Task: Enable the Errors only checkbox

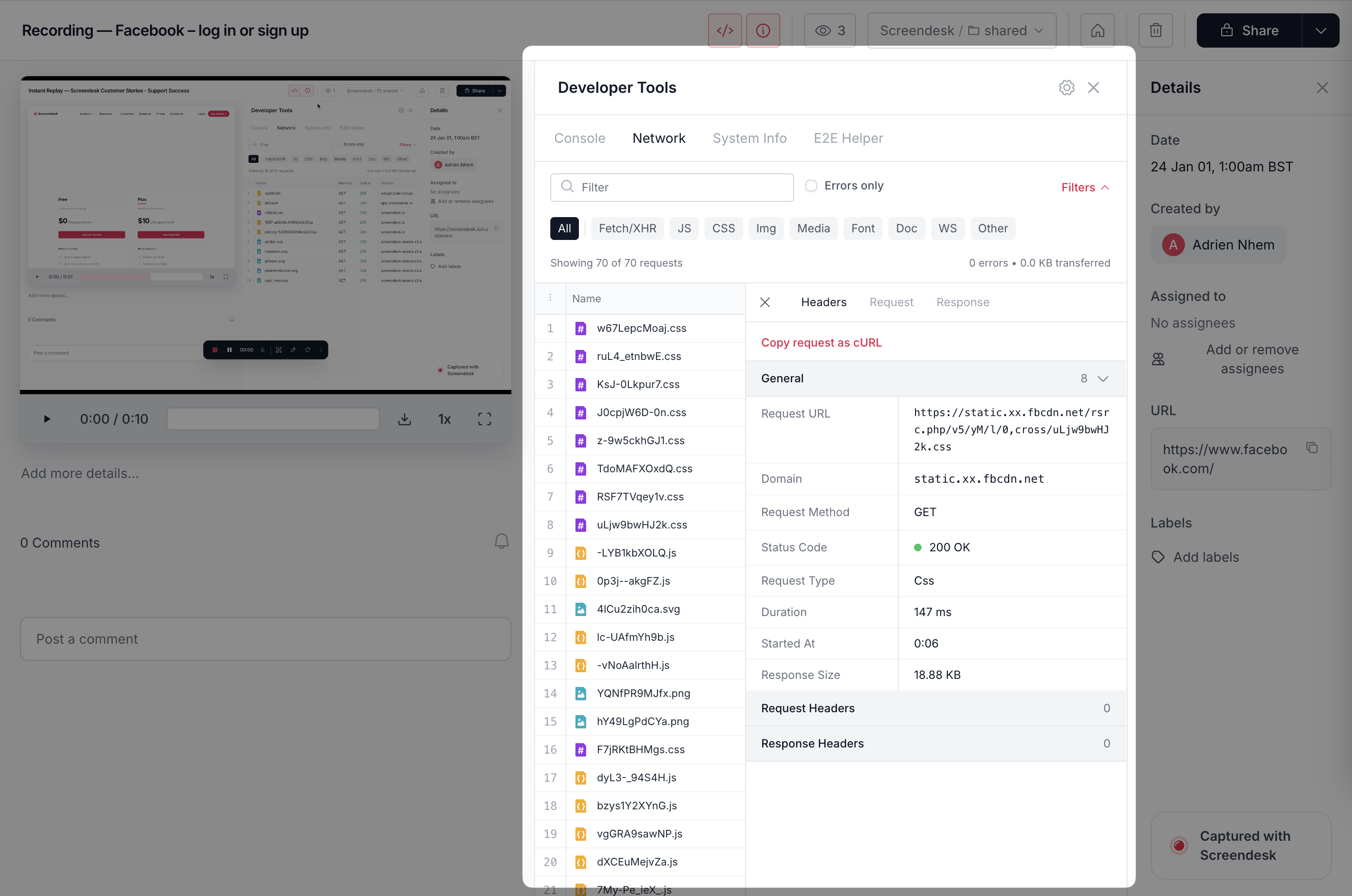Action: pyautogui.click(x=811, y=186)
